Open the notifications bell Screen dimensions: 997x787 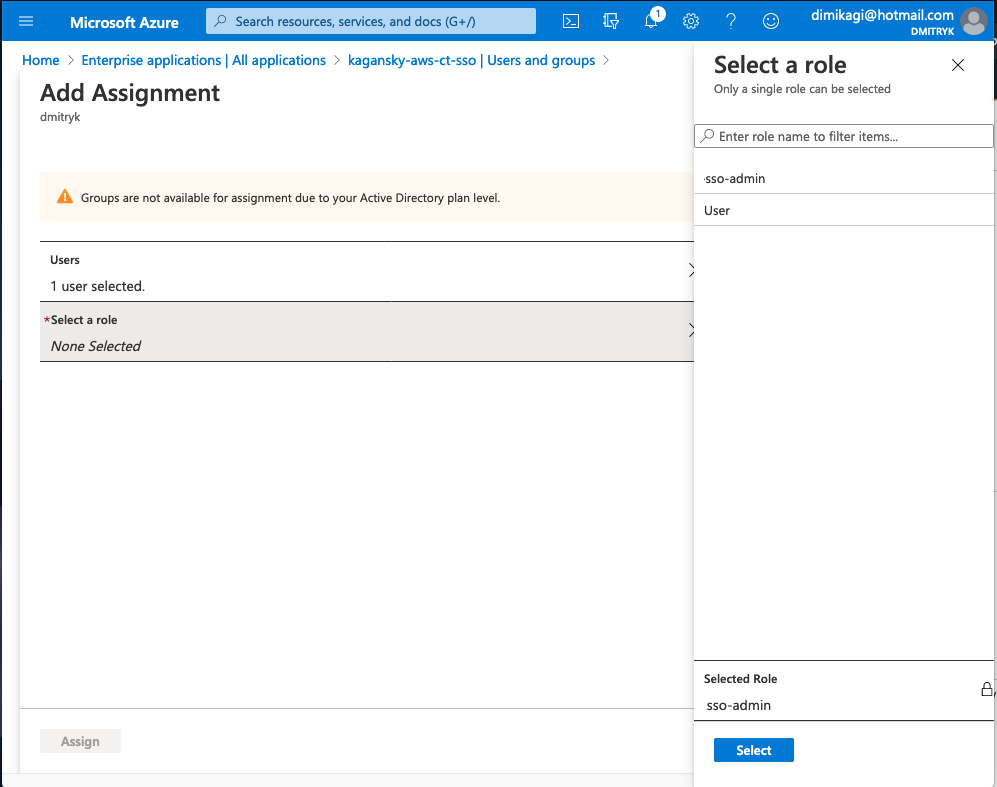[x=652, y=21]
